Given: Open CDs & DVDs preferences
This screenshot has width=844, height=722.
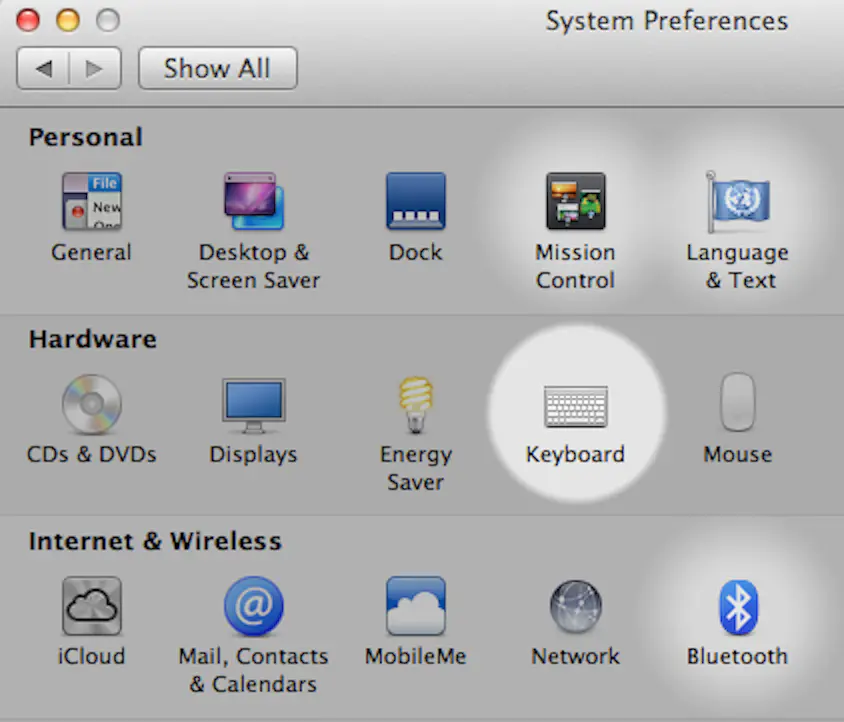Looking at the screenshot, I should [91, 403].
